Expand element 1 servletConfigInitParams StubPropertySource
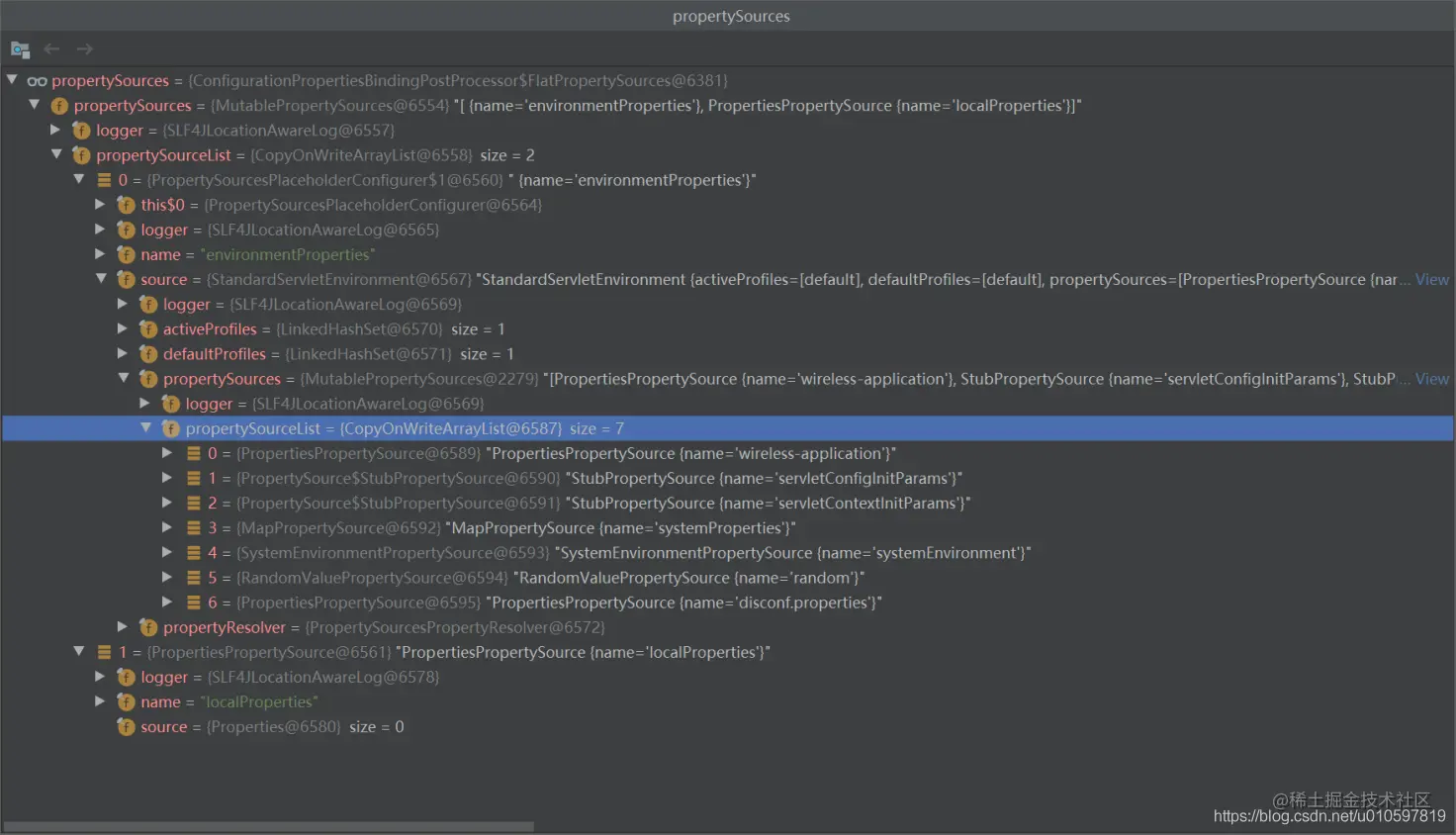The image size is (1456, 835). tap(167, 477)
